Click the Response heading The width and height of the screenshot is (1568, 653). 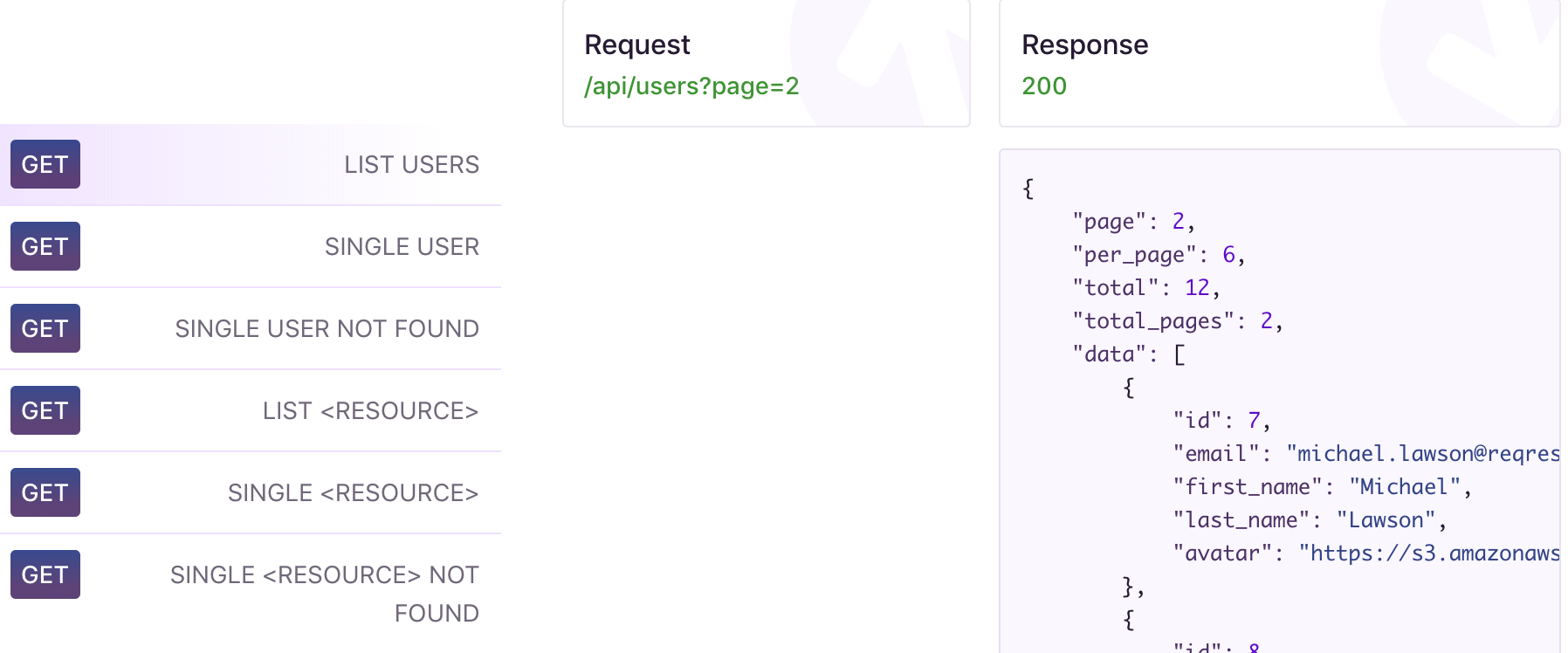(x=1084, y=45)
